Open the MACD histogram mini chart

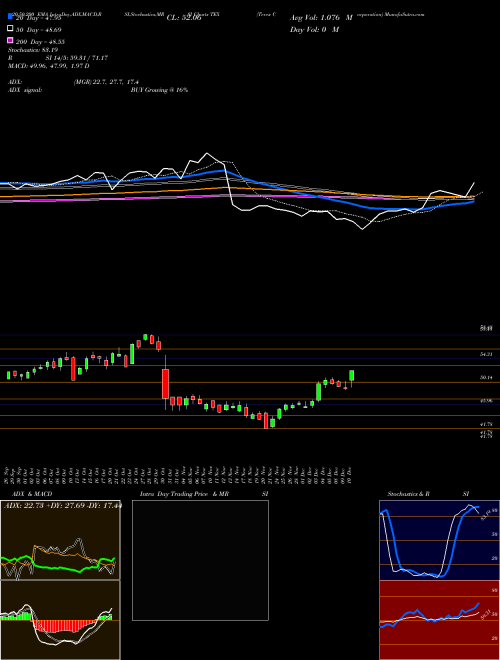coord(60,620)
